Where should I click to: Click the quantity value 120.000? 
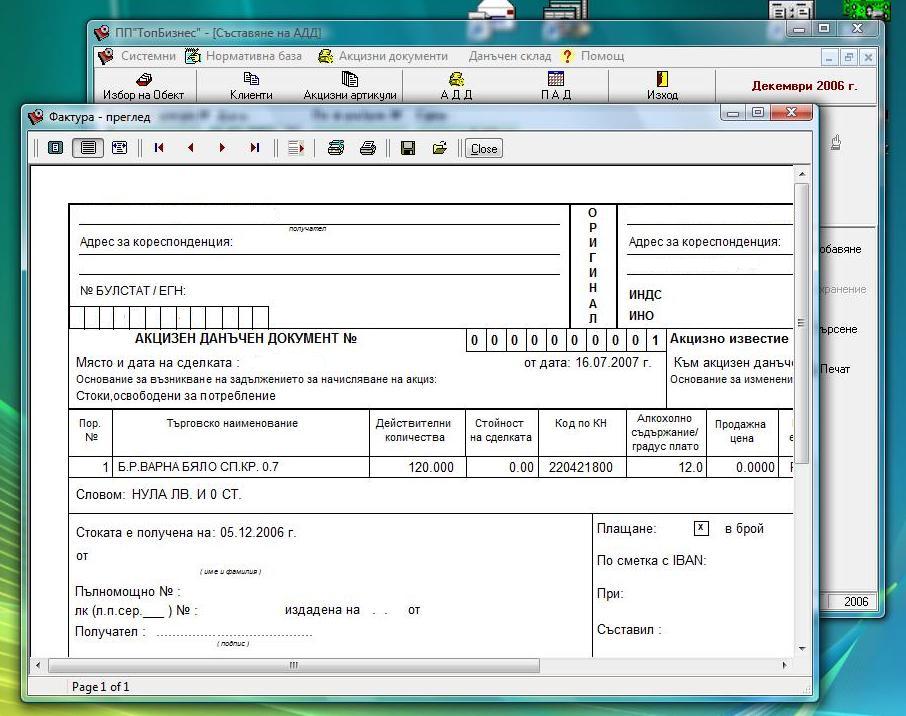pyautogui.click(x=430, y=468)
